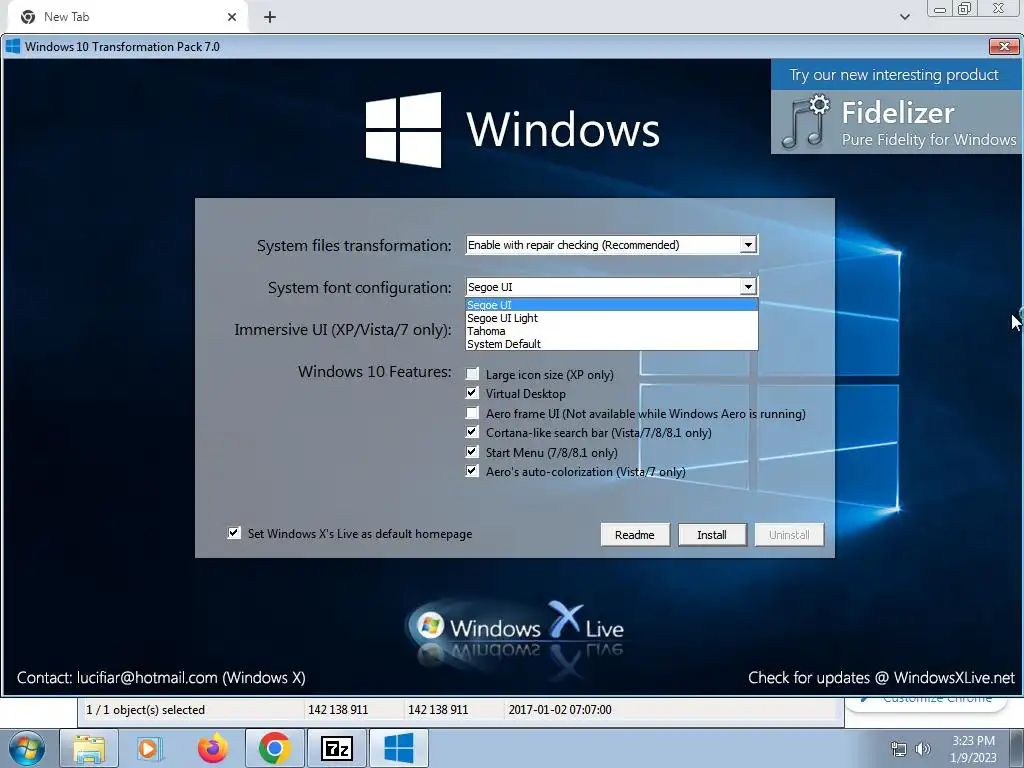Close the Transformation Pack window
1024x768 pixels.
pos(1004,46)
